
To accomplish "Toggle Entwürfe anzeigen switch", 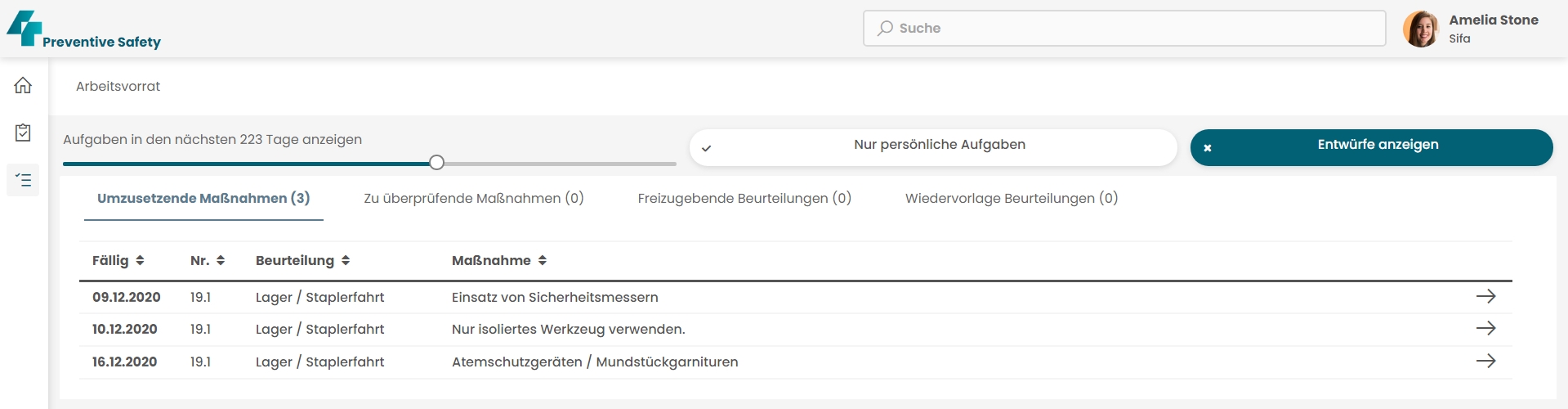I will 1371,147.
